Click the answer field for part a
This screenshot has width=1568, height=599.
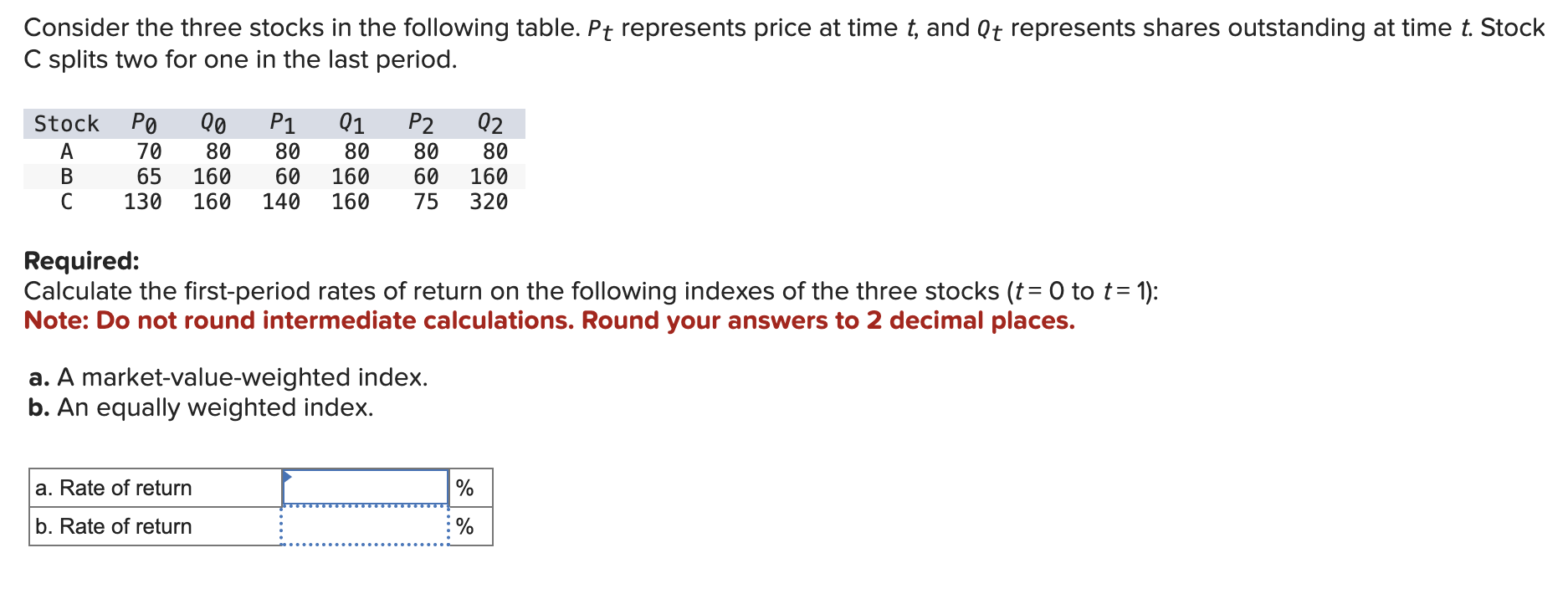366,486
